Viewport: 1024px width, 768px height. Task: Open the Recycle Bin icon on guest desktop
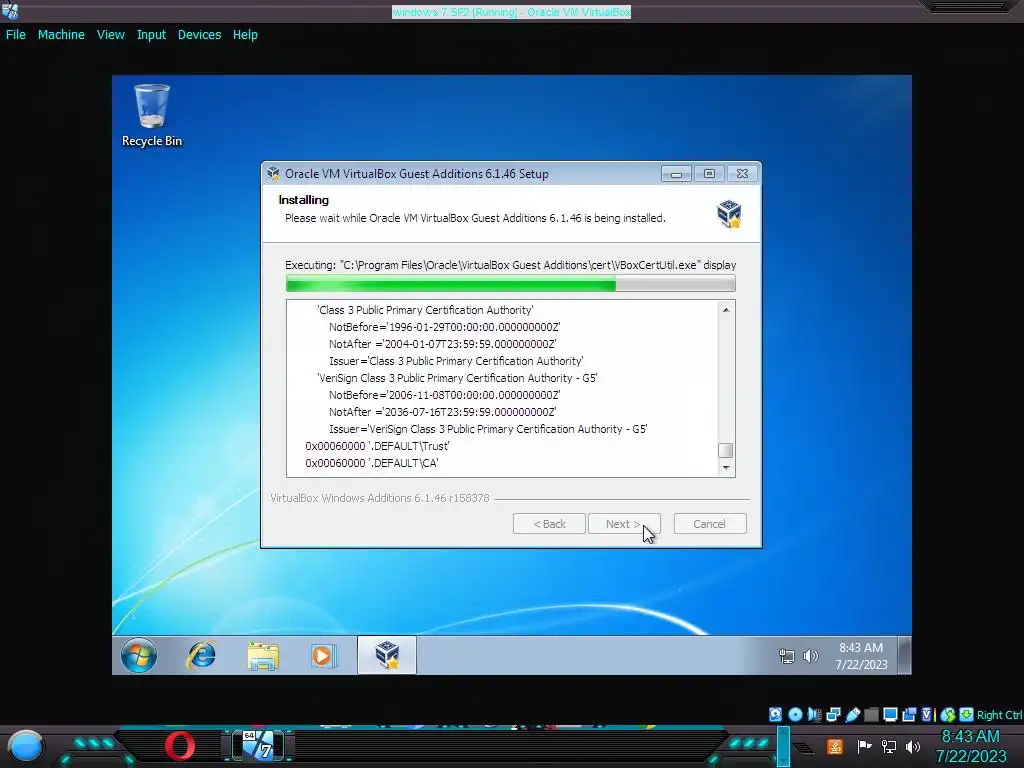click(152, 115)
